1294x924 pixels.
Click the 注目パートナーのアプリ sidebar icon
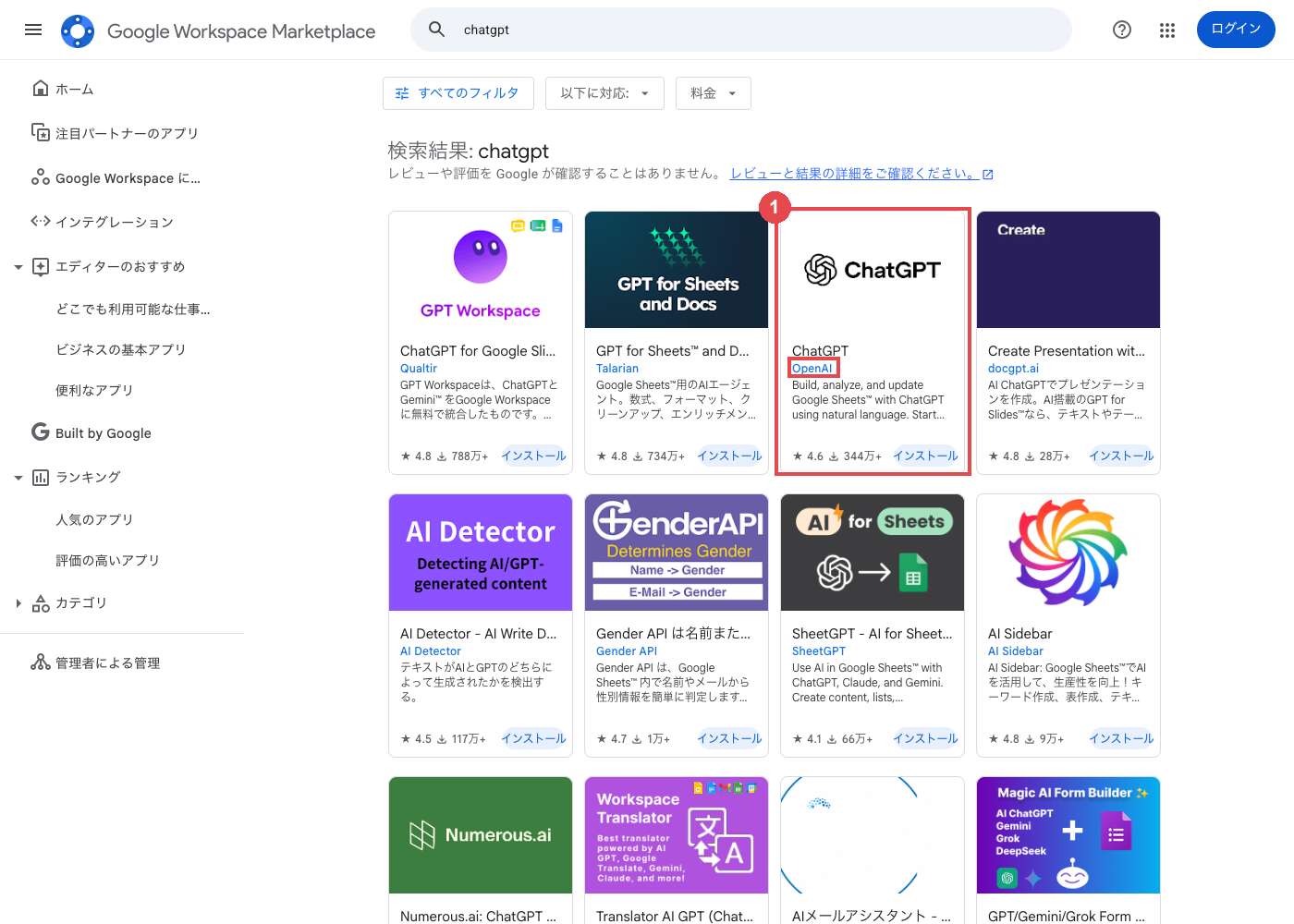41,133
